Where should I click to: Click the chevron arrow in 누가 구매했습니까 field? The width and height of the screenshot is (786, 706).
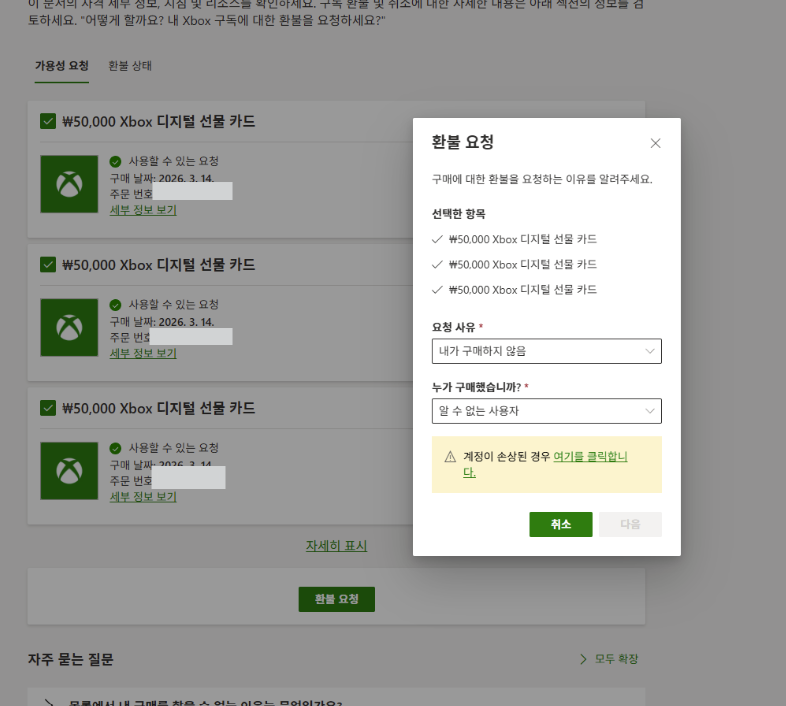pyautogui.click(x=650, y=411)
